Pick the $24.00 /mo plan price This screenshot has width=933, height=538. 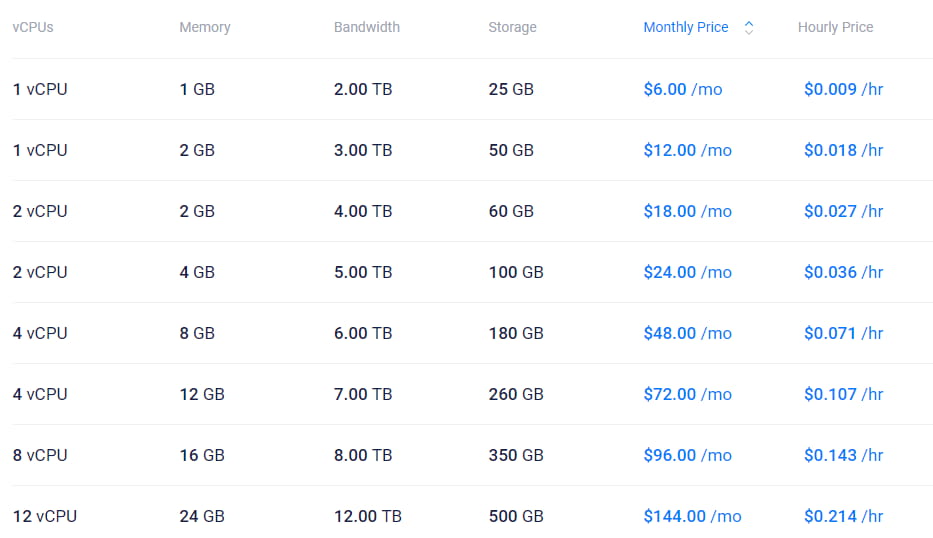click(x=687, y=272)
